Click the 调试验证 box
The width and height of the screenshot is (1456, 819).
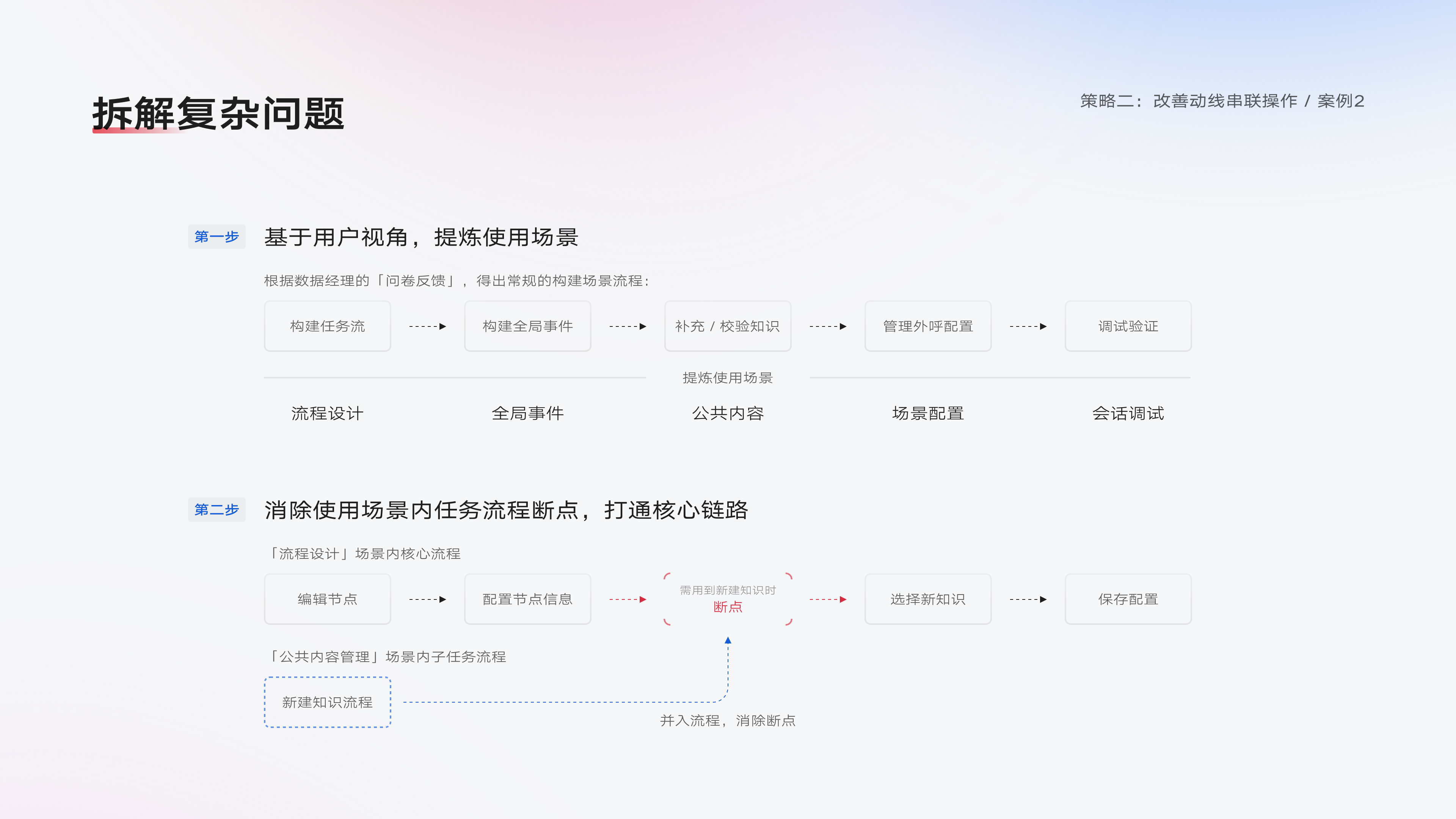(x=1128, y=326)
